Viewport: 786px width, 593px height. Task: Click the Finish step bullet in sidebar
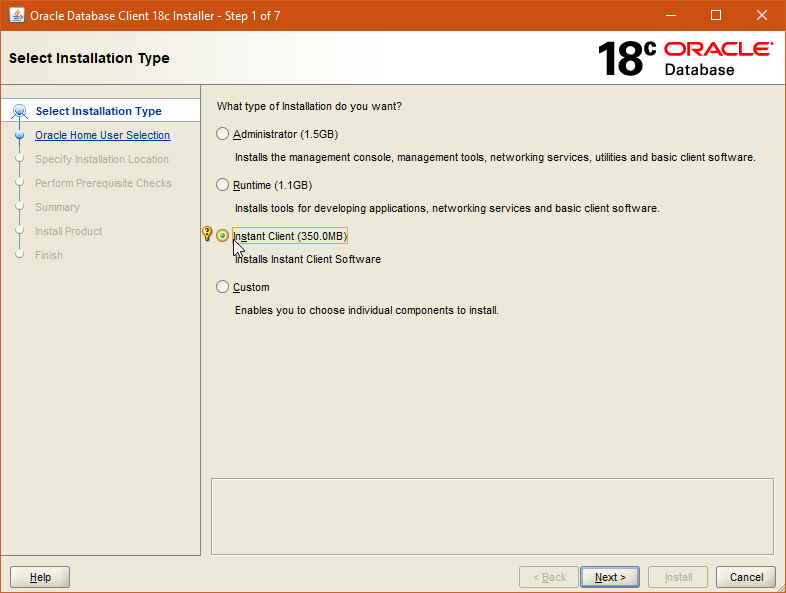(x=20, y=254)
